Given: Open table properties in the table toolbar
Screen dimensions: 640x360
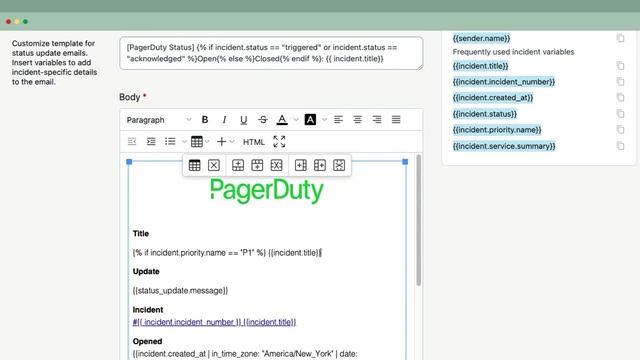Looking at the screenshot, I should pyautogui.click(x=195, y=165).
